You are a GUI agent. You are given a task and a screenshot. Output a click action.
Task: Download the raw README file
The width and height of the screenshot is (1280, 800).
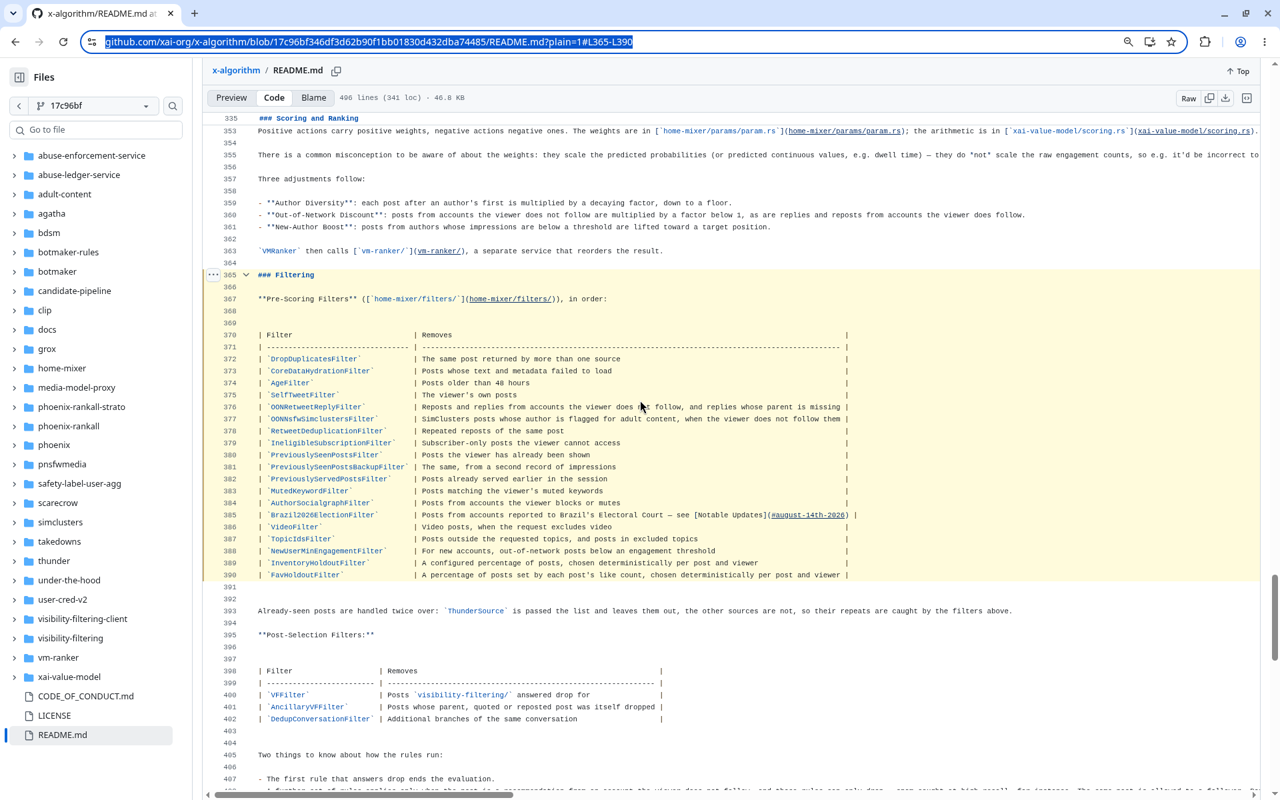tap(1225, 98)
